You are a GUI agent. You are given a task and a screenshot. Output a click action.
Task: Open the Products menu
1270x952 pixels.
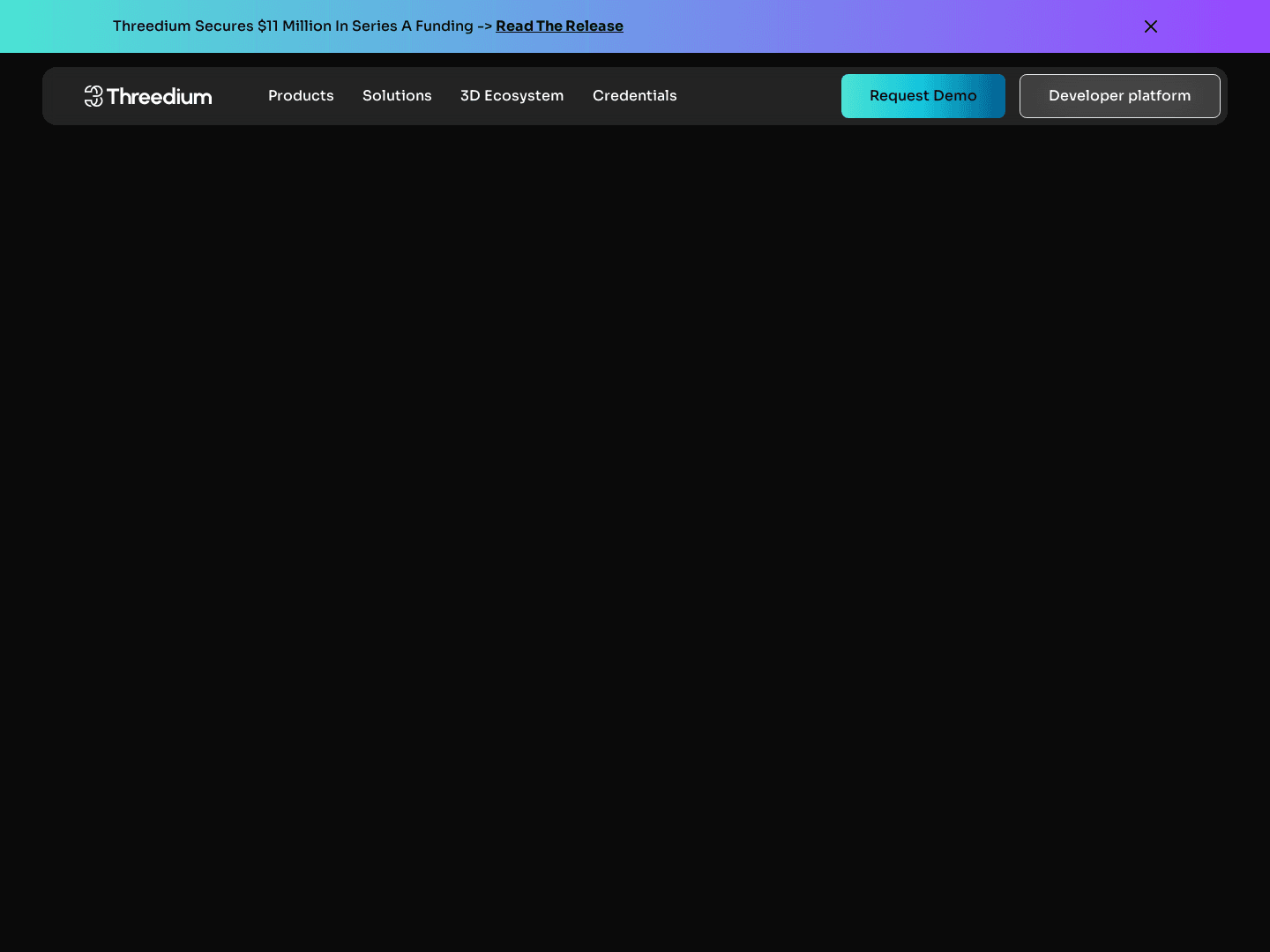(x=301, y=96)
